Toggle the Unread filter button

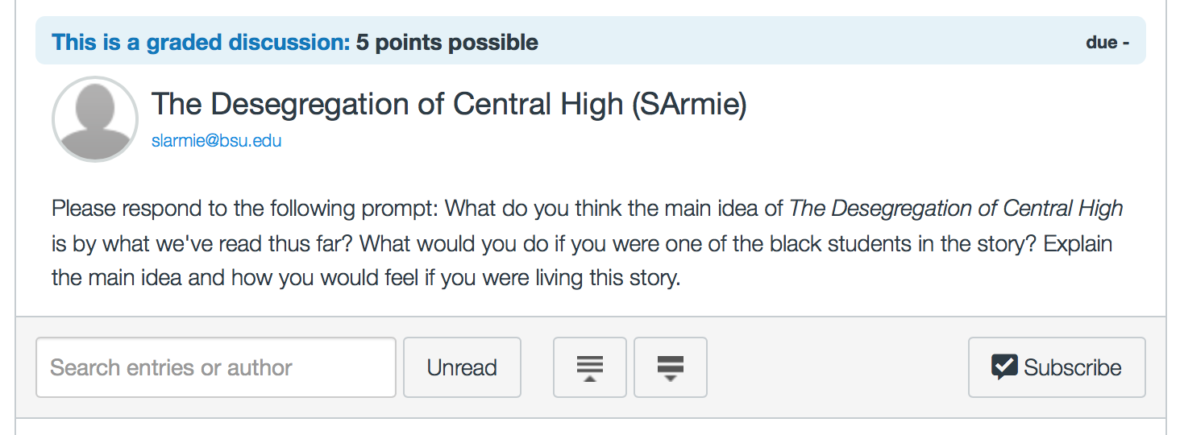[461, 368]
